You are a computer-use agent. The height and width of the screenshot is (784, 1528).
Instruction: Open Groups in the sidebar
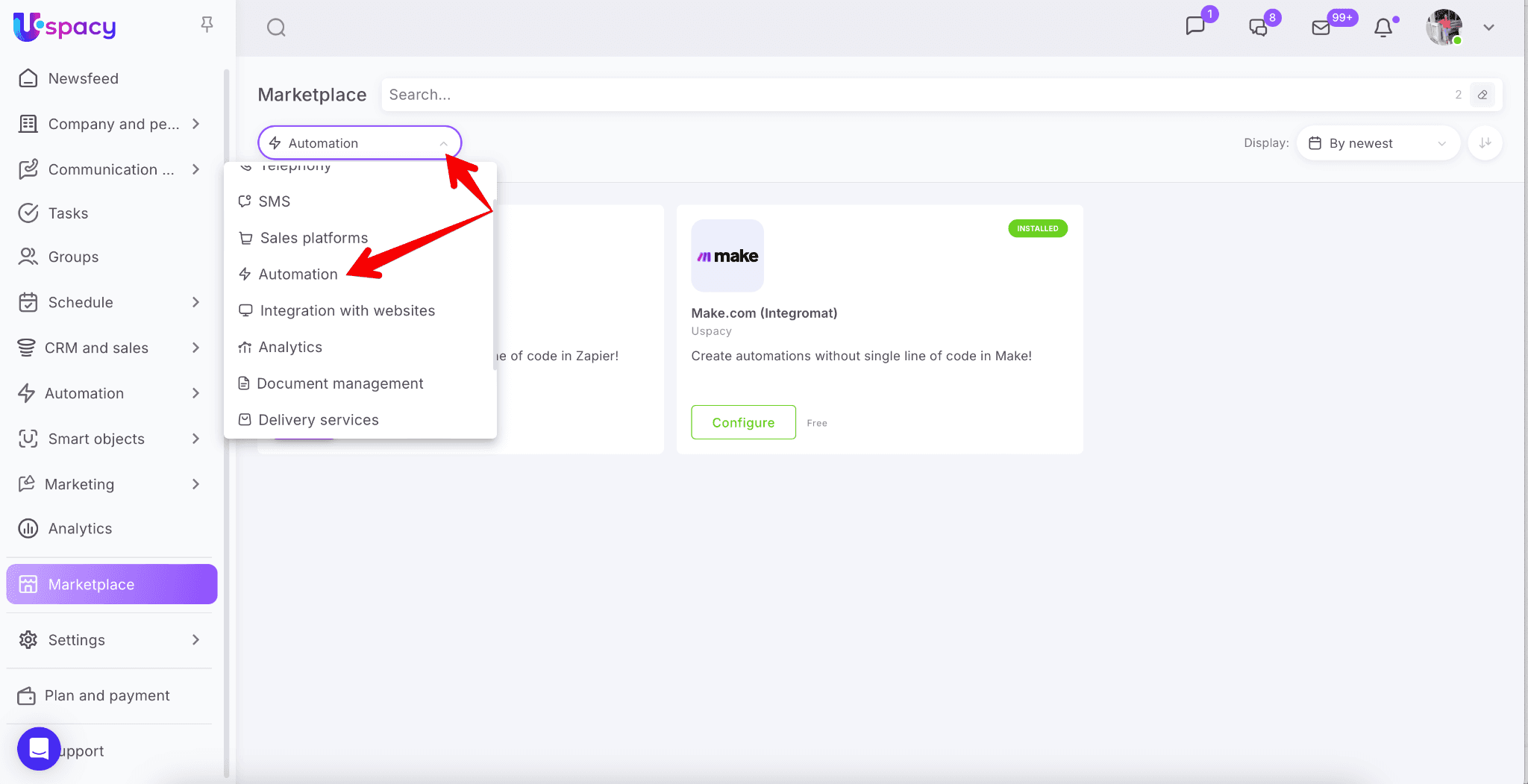coord(73,257)
